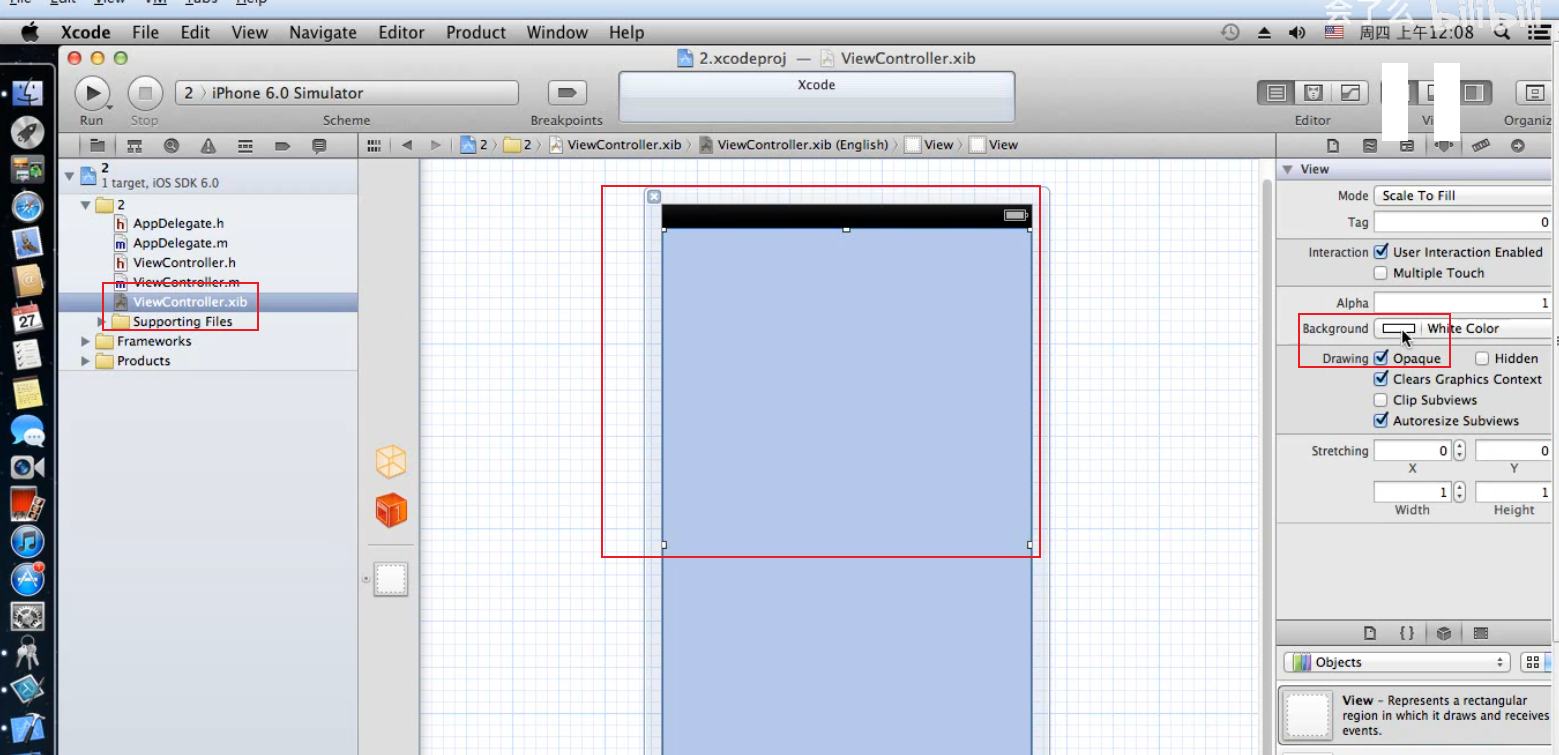Show the File inspector
The width and height of the screenshot is (1559, 755).
(x=1333, y=146)
